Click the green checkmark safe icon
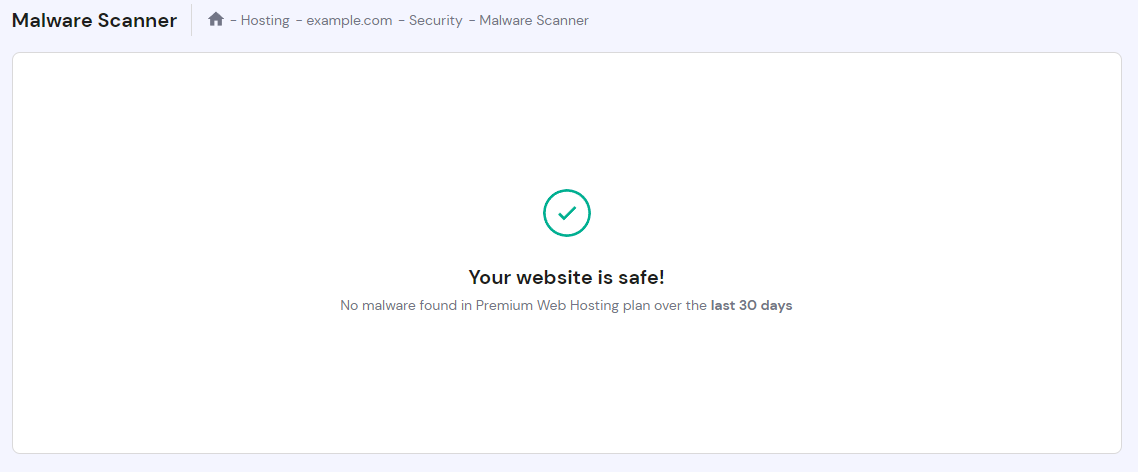This screenshot has width=1138, height=472. pos(567,213)
